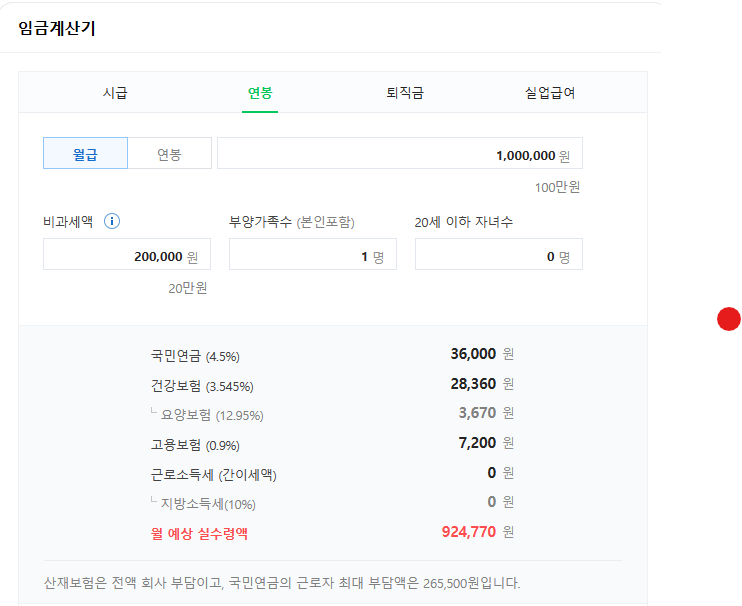
Task: Select the underlined green 연봉 tab
Action: [x=260, y=93]
